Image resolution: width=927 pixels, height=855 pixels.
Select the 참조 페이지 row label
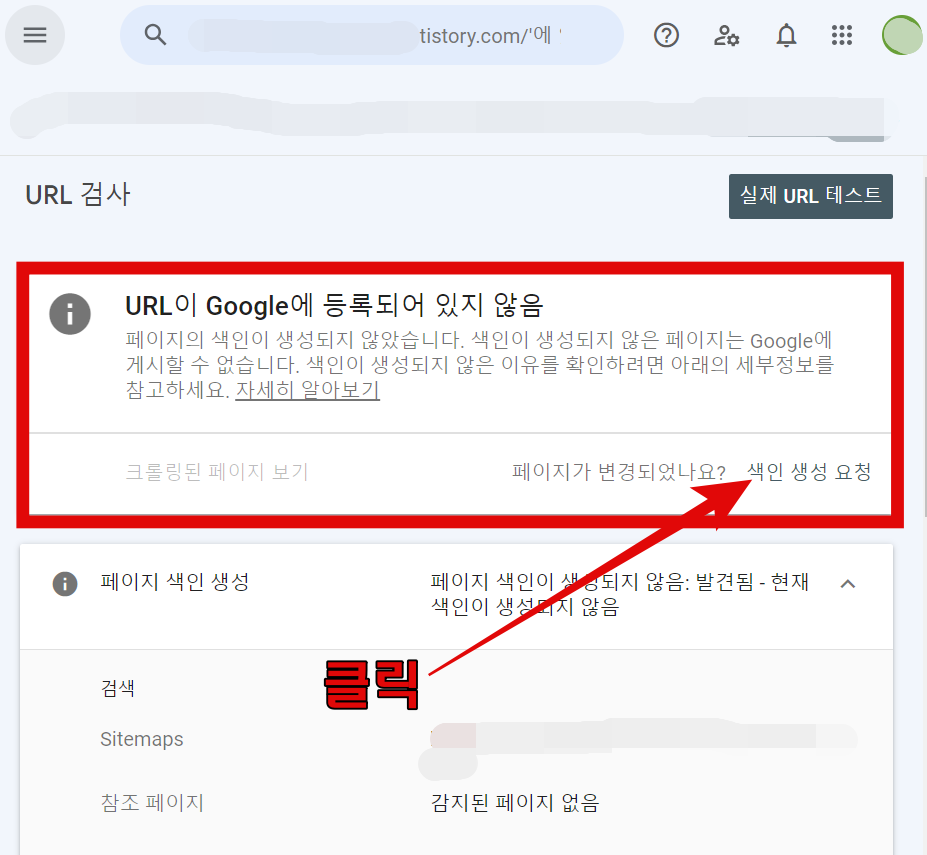pos(152,803)
